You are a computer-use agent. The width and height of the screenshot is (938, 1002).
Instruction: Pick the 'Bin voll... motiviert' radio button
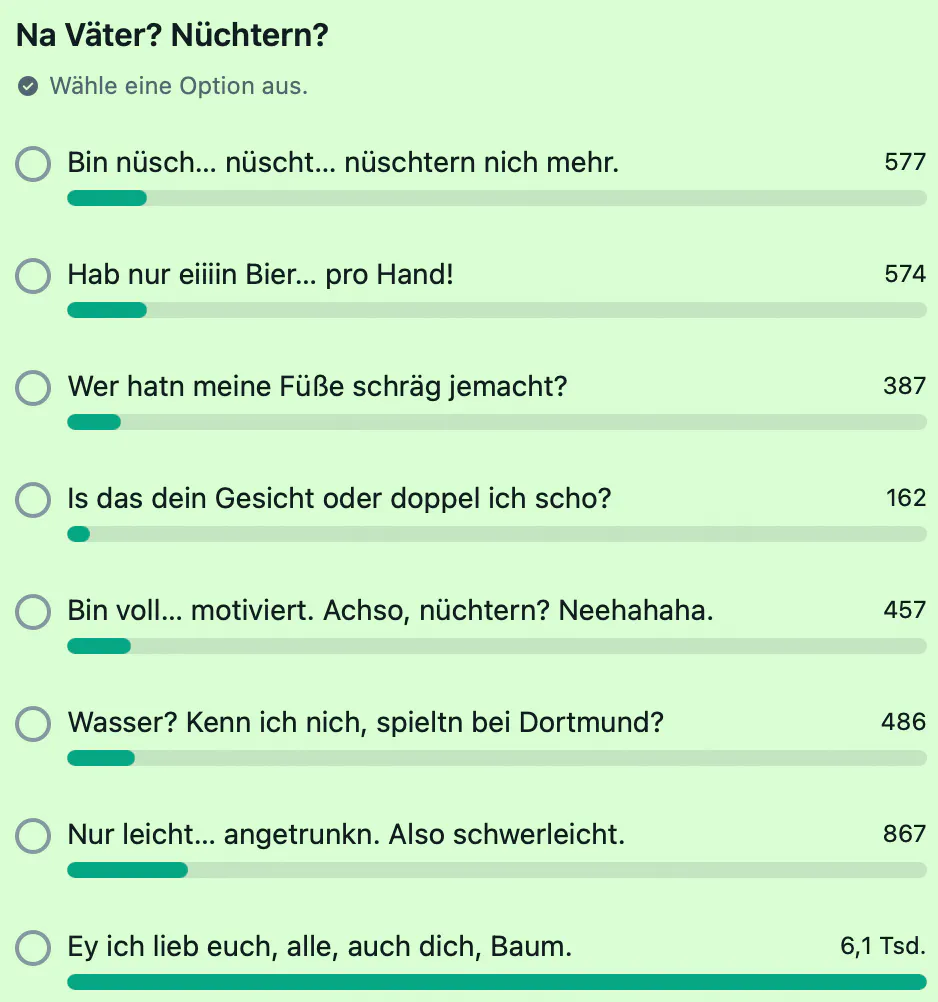(x=33, y=612)
